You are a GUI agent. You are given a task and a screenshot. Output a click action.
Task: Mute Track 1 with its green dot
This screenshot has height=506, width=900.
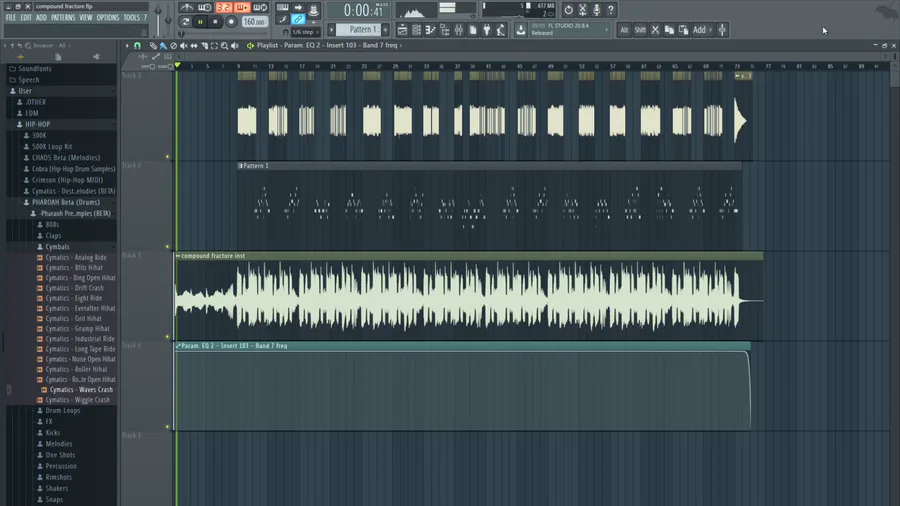(168, 157)
